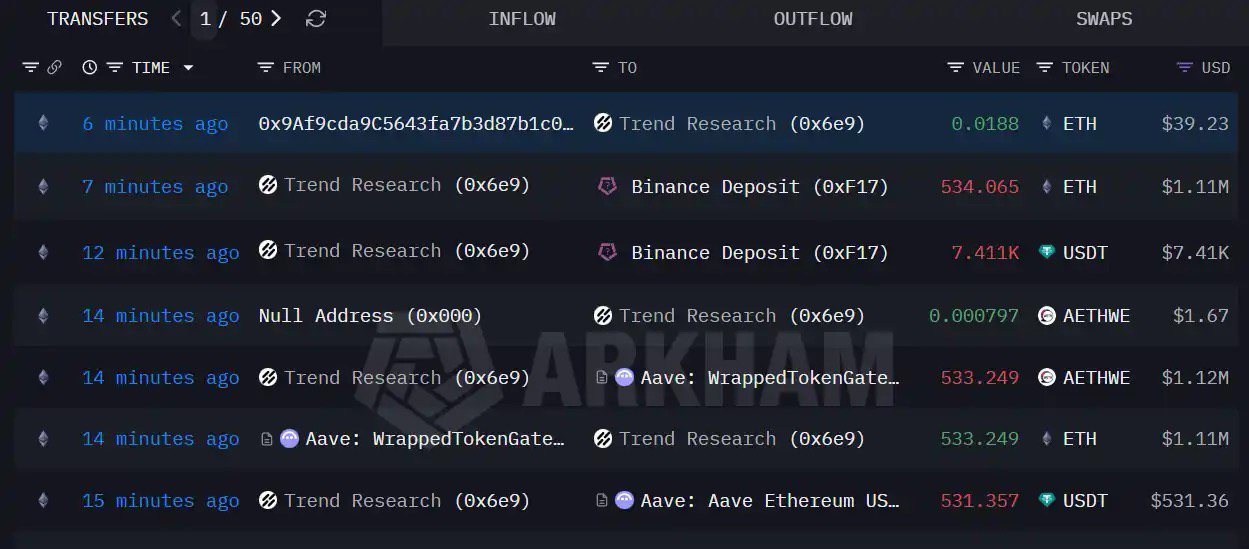The width and height of the screenshot is (1249, 549).
Task: Click the refresh transfers icon
Action: pyautogui.click(x=316, y=19)
